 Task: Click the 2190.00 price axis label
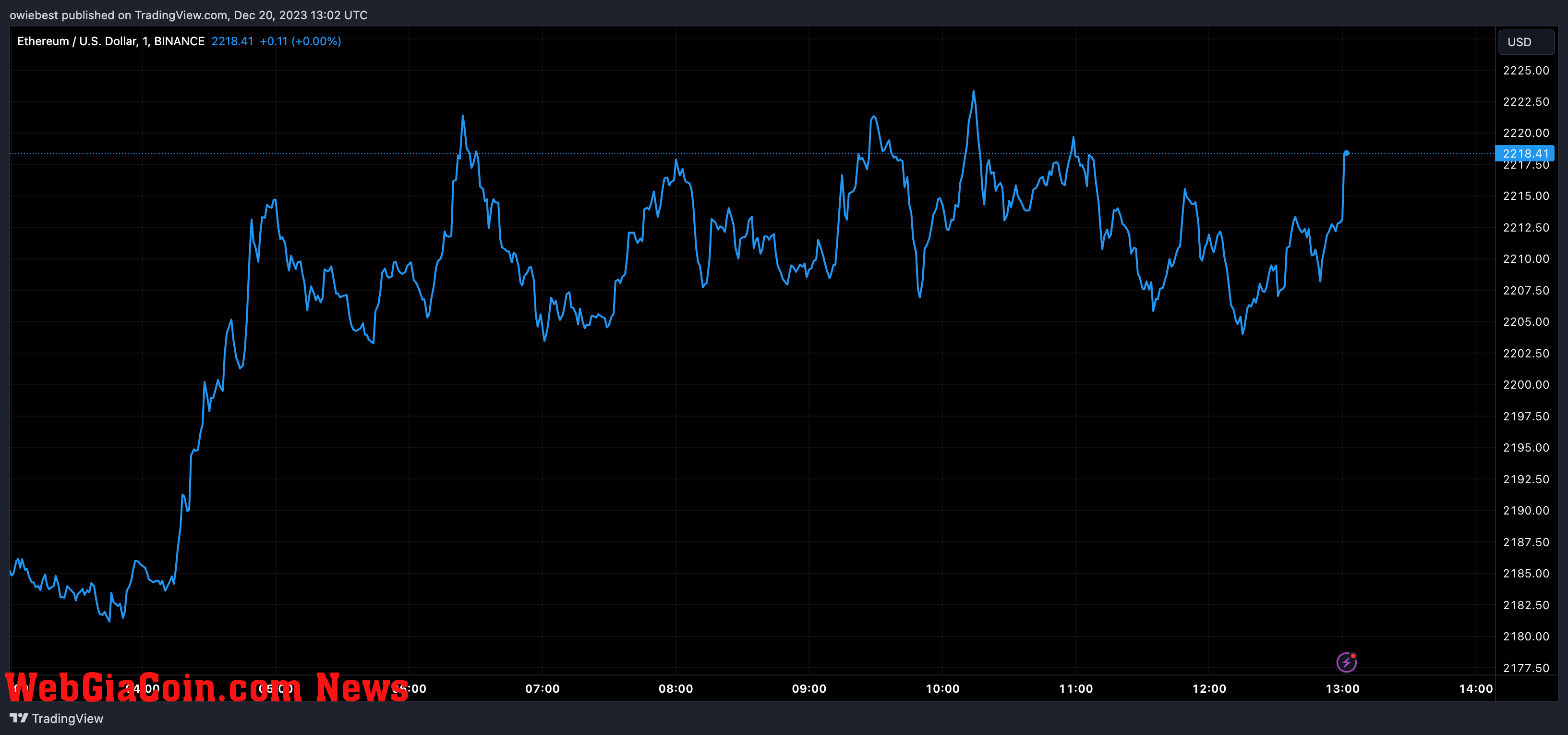[1526, 510]
